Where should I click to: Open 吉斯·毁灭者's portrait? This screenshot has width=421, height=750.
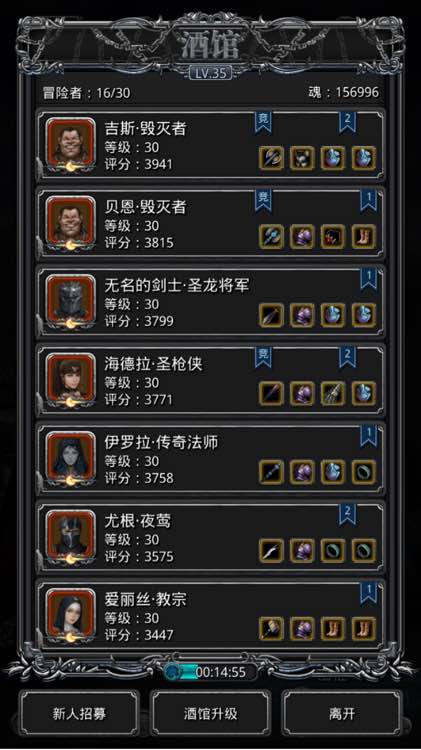(x=70, y=144)
